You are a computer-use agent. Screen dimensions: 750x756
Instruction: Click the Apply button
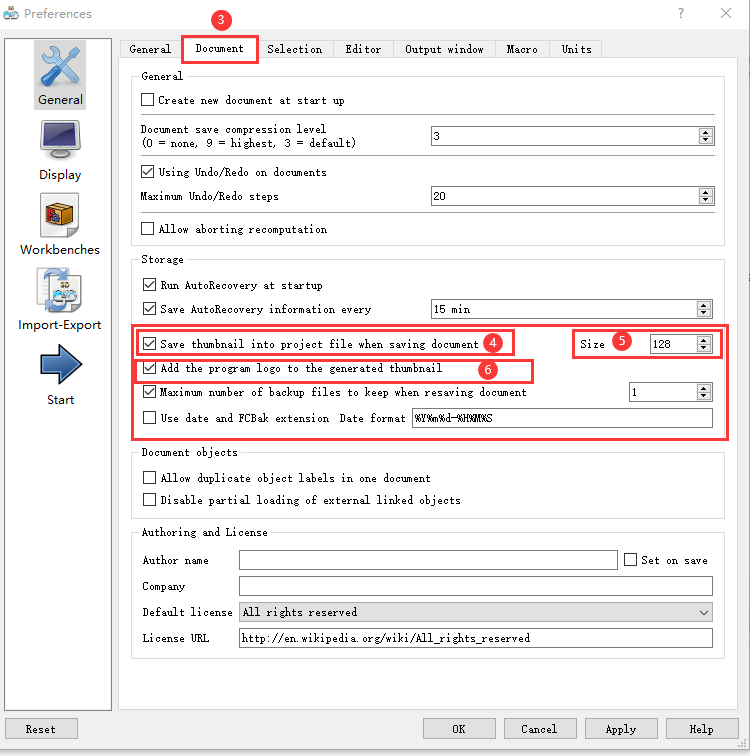[621, 729]
